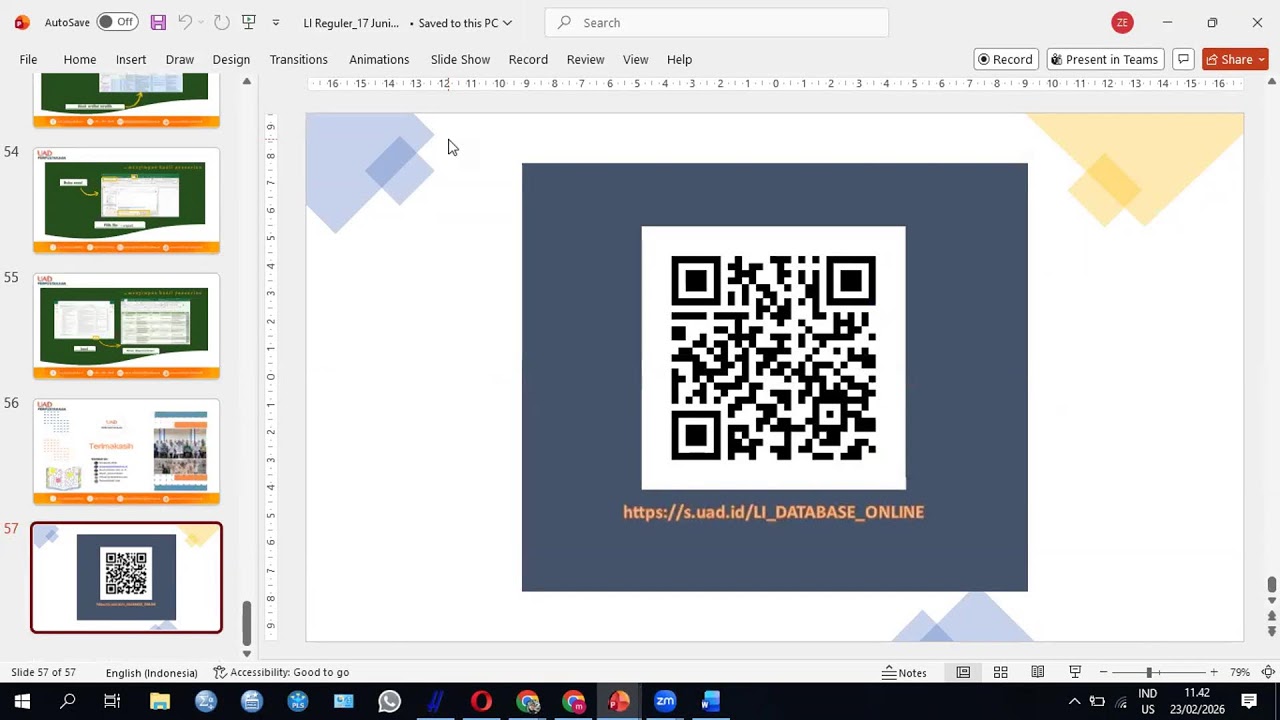Viewport: 1280px width, 720px height.
Task: Click the Save icon in title bar
Action: [158, 22]
